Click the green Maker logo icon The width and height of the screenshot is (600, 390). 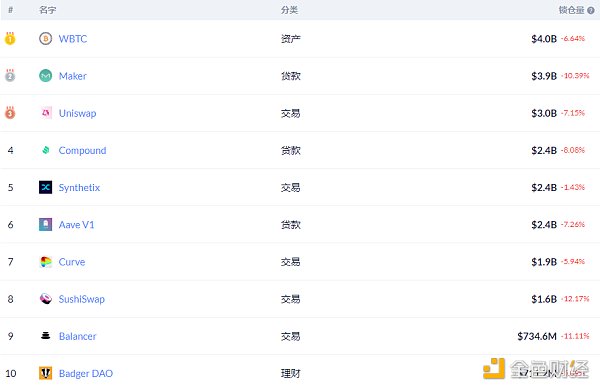pyautogui.click(x=46, y=76)
